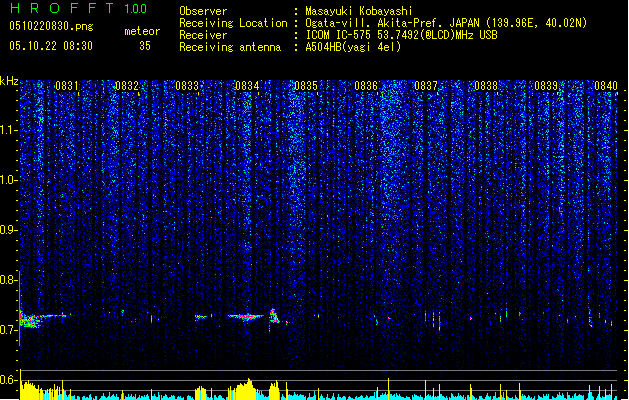The height and width of the screenshot is (400, 629).
Task: Click the meteor count value 35
Action: click(145, 46)
